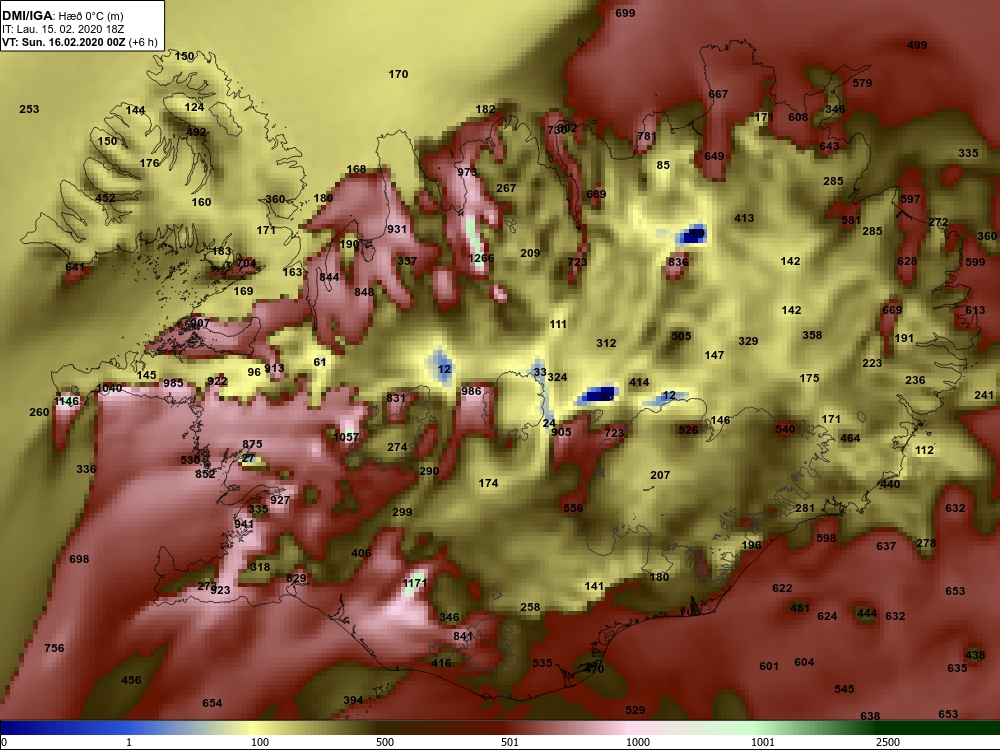
Task: Click the map value '654'
Action: 212,703
